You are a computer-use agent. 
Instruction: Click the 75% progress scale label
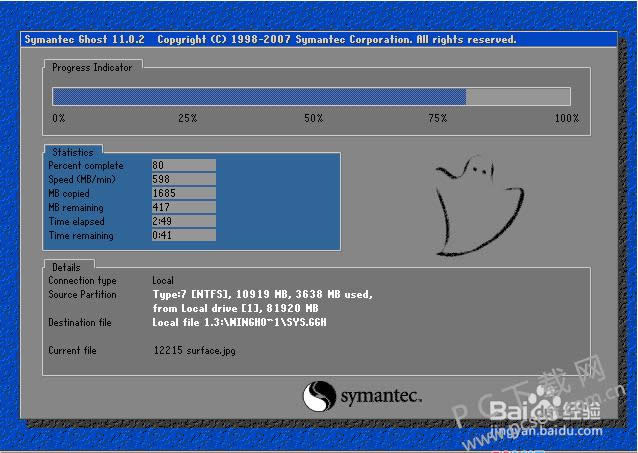point(438,118)
